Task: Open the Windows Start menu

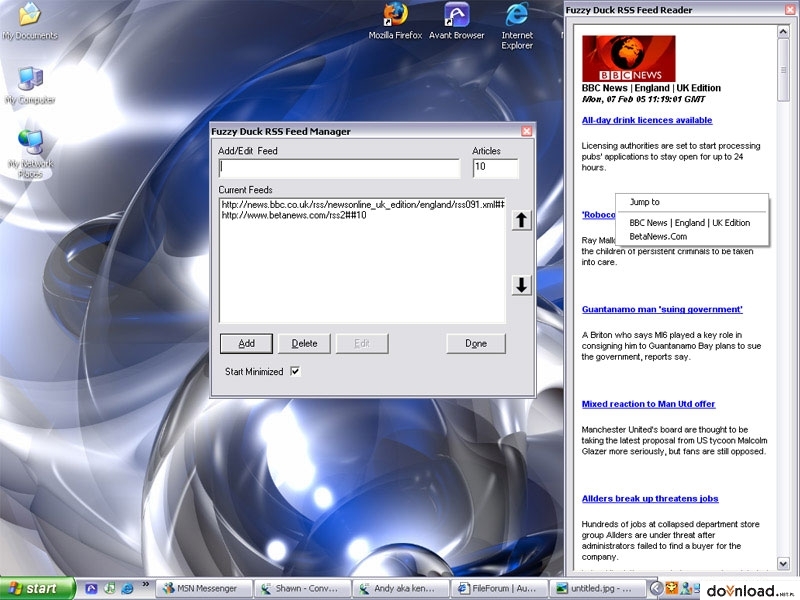Action: (37, 589)
